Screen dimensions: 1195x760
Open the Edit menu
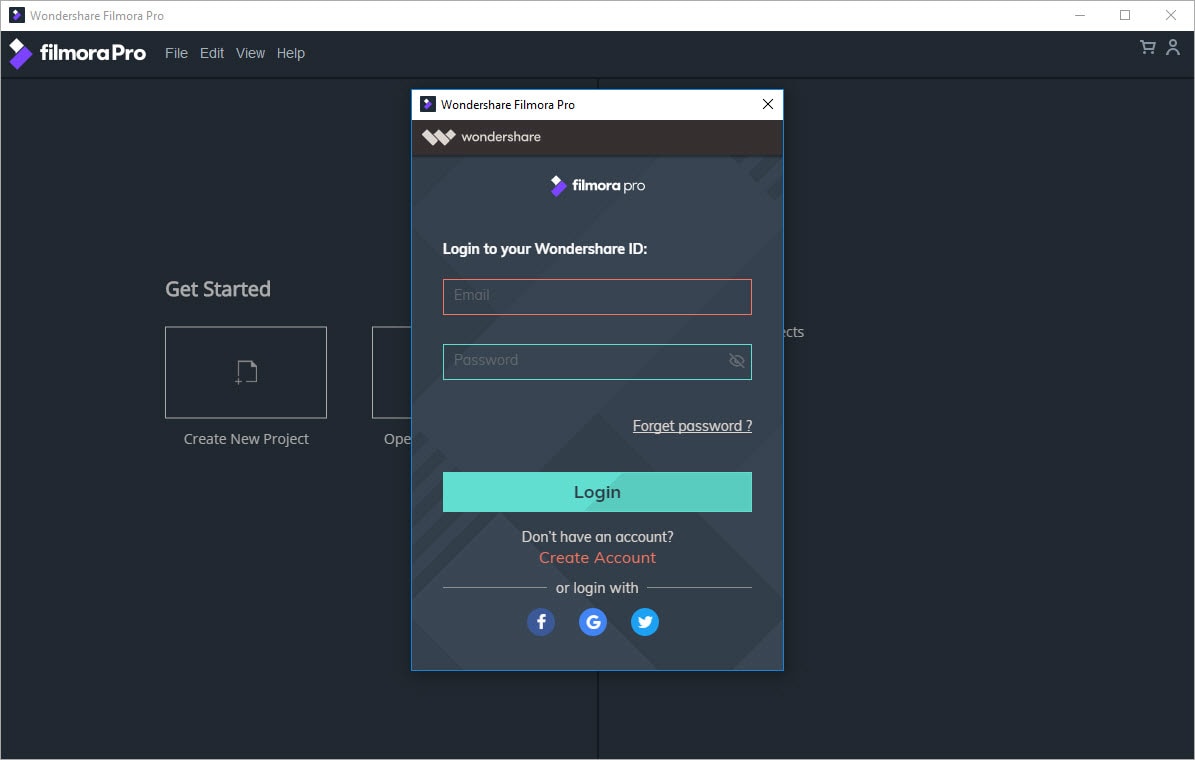pos(212,53)
